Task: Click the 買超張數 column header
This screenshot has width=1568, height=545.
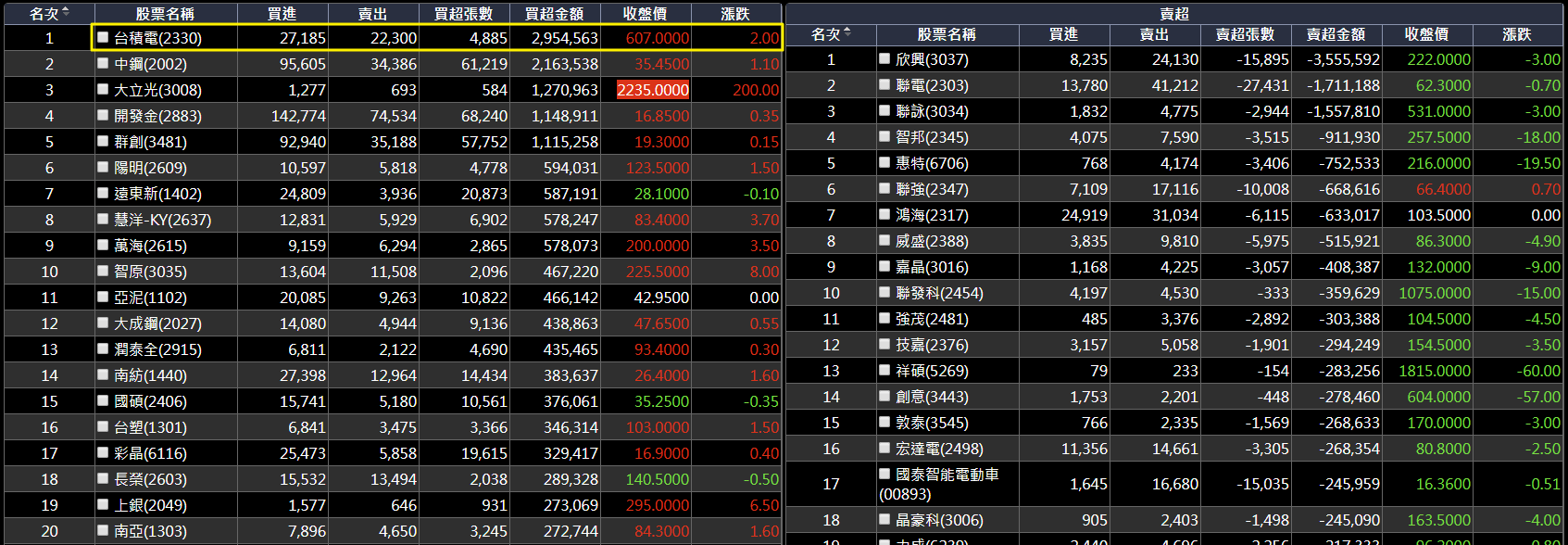Action: point(463,13)
